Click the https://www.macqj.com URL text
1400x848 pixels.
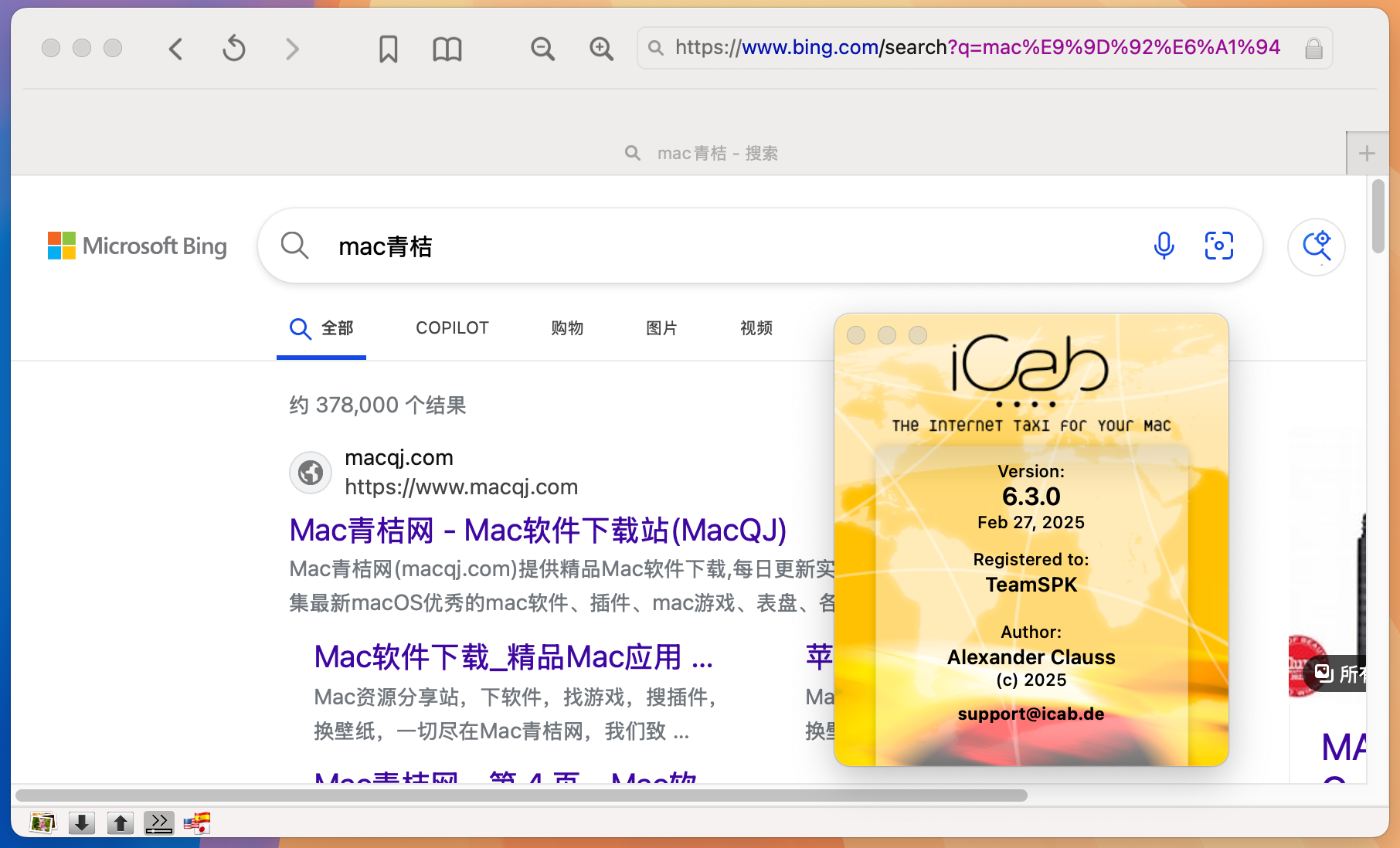click(x=461, y=487)
